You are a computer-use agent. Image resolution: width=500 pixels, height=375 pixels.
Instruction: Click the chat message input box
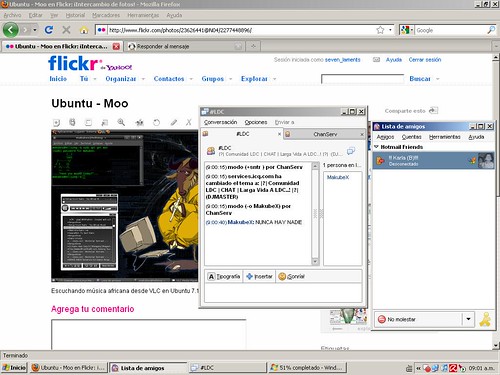pos(283,293)
